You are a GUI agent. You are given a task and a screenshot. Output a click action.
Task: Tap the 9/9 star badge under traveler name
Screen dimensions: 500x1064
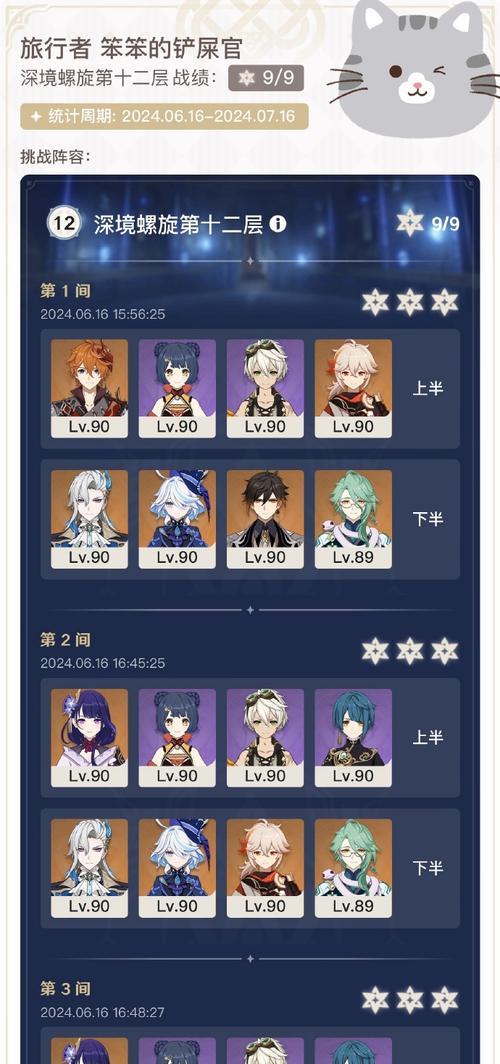266,78
